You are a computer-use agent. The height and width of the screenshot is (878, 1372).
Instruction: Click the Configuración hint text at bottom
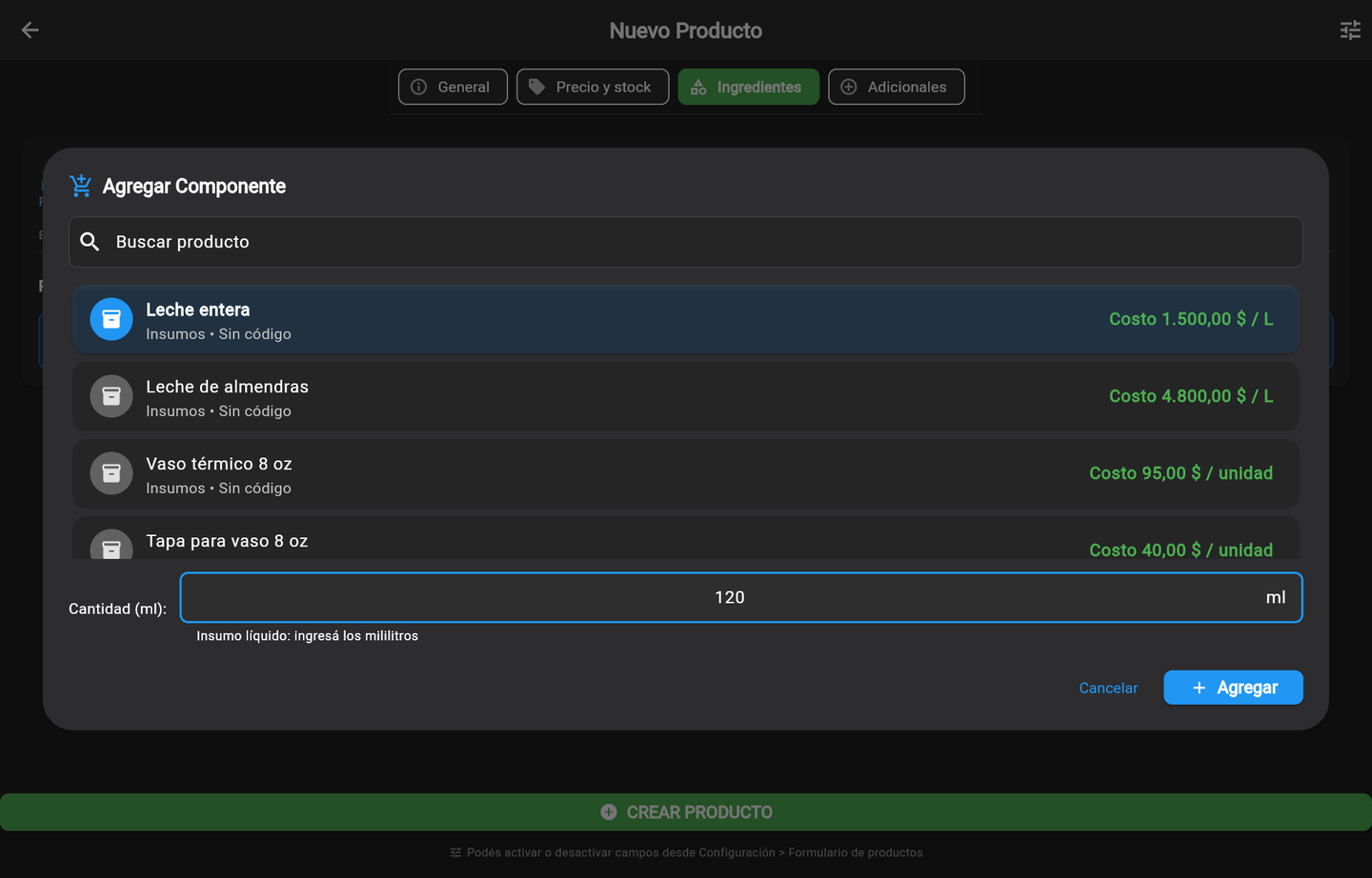[x=695, y=852]
